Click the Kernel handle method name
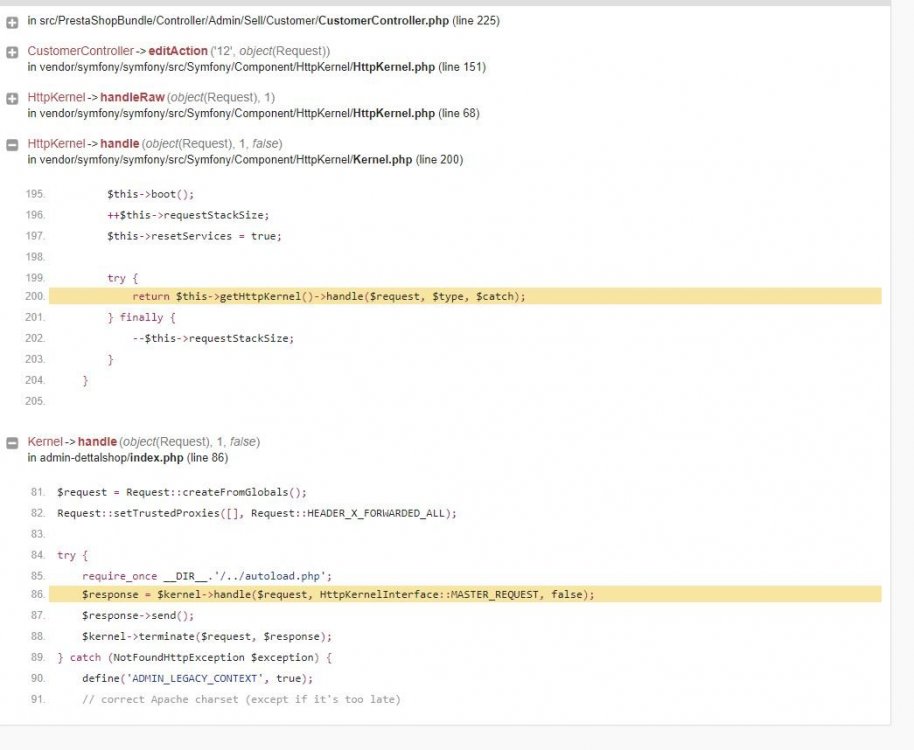The width and height of the screenshot is (914, 750). [97, 441]
